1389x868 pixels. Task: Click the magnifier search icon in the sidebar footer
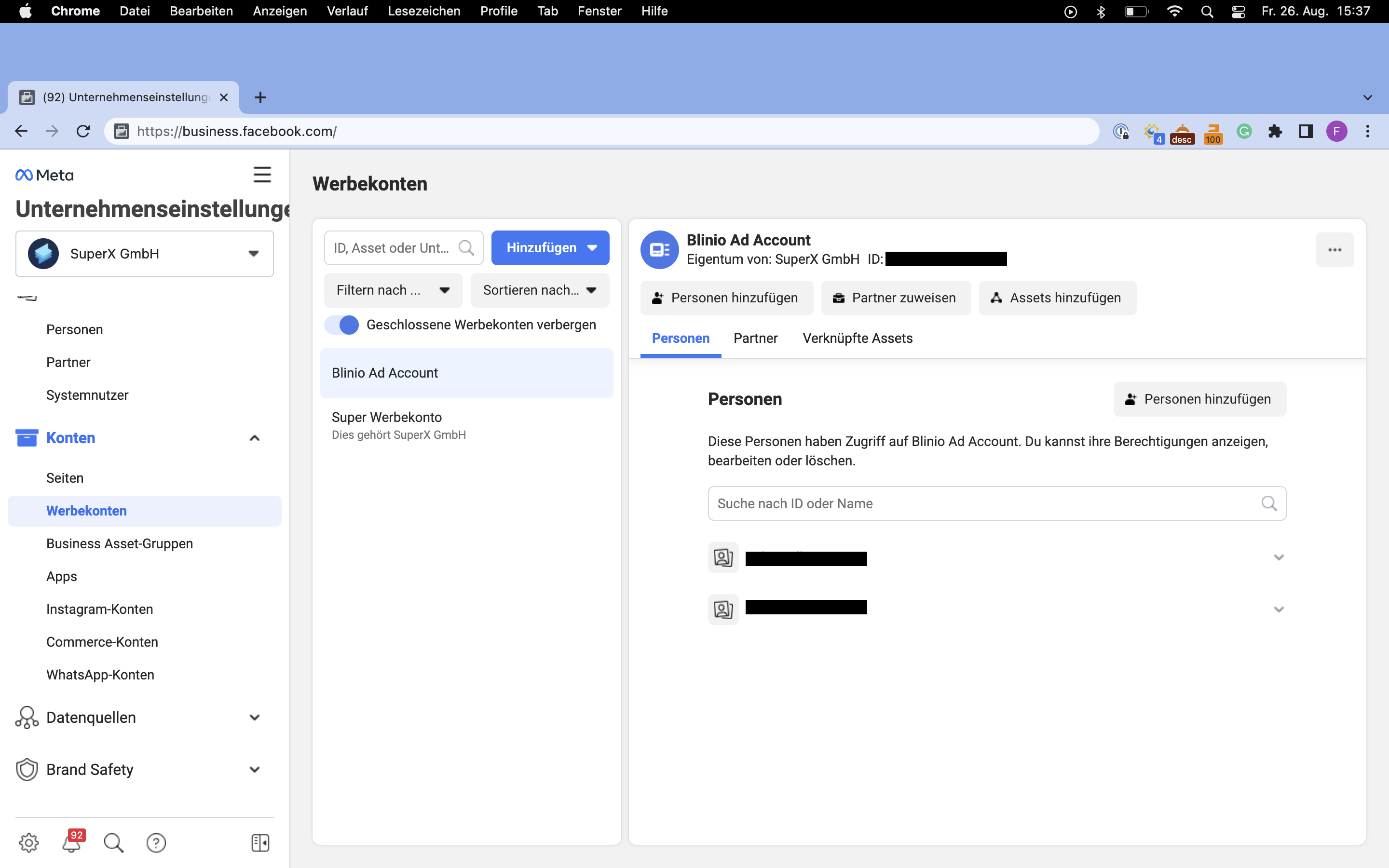(113, 842)
